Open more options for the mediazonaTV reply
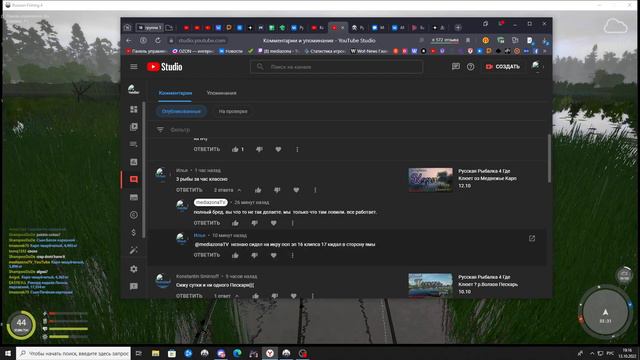Viewport: 640px width, 360px height. [293, 223]
